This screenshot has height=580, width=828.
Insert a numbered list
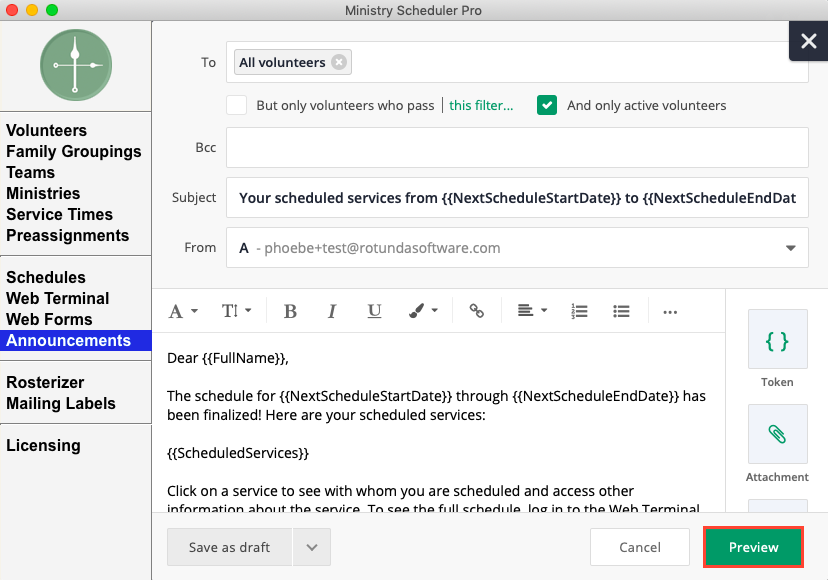579,311
